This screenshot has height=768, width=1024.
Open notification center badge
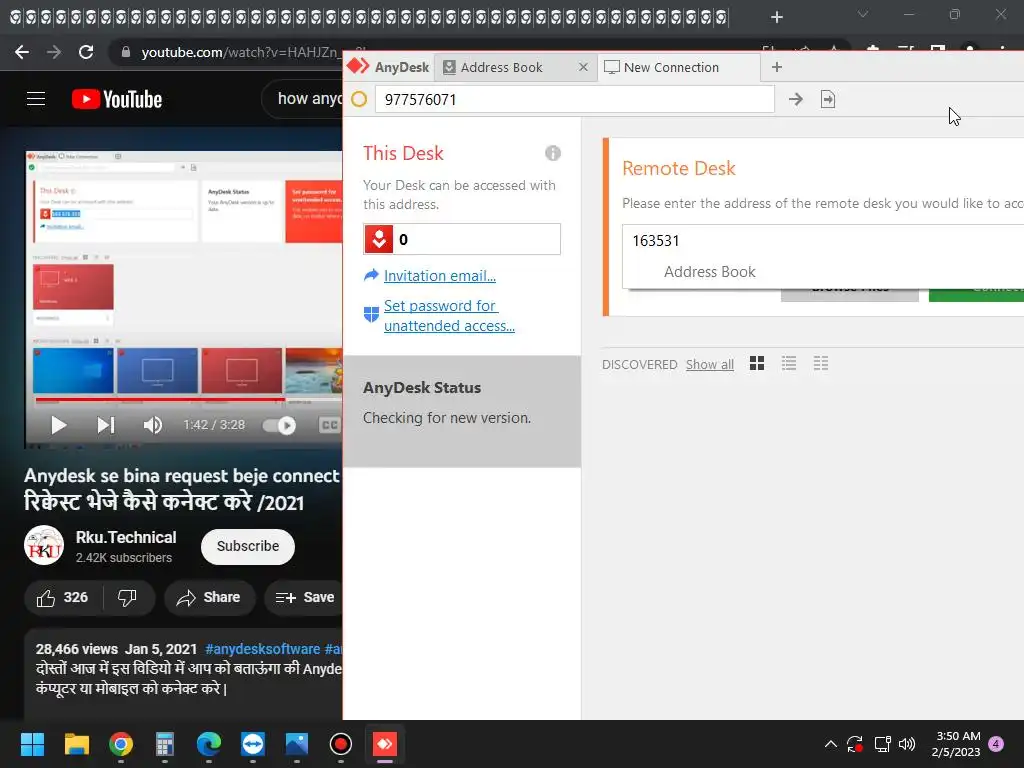996,744
